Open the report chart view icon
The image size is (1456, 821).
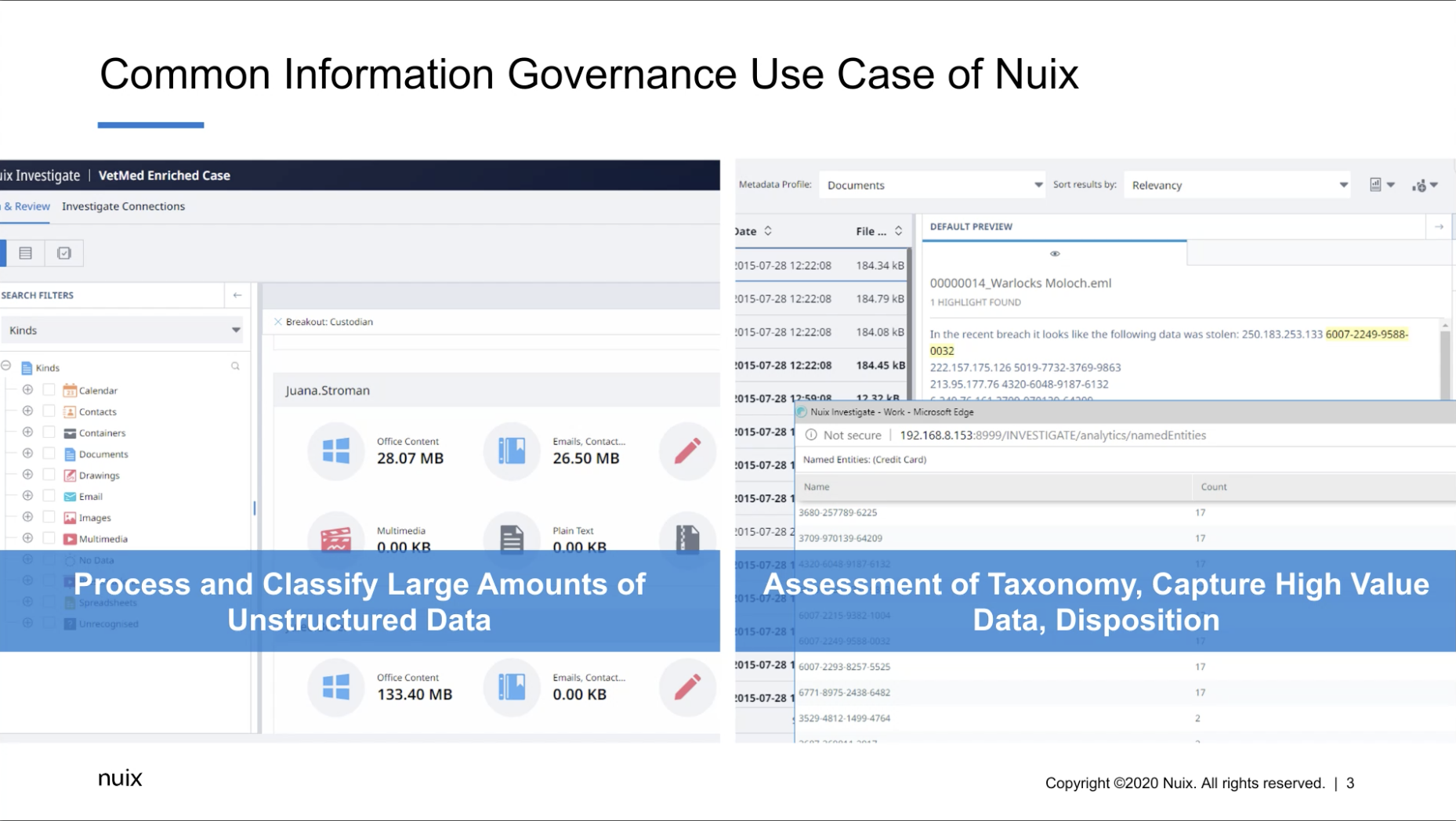pos(1377,184)
